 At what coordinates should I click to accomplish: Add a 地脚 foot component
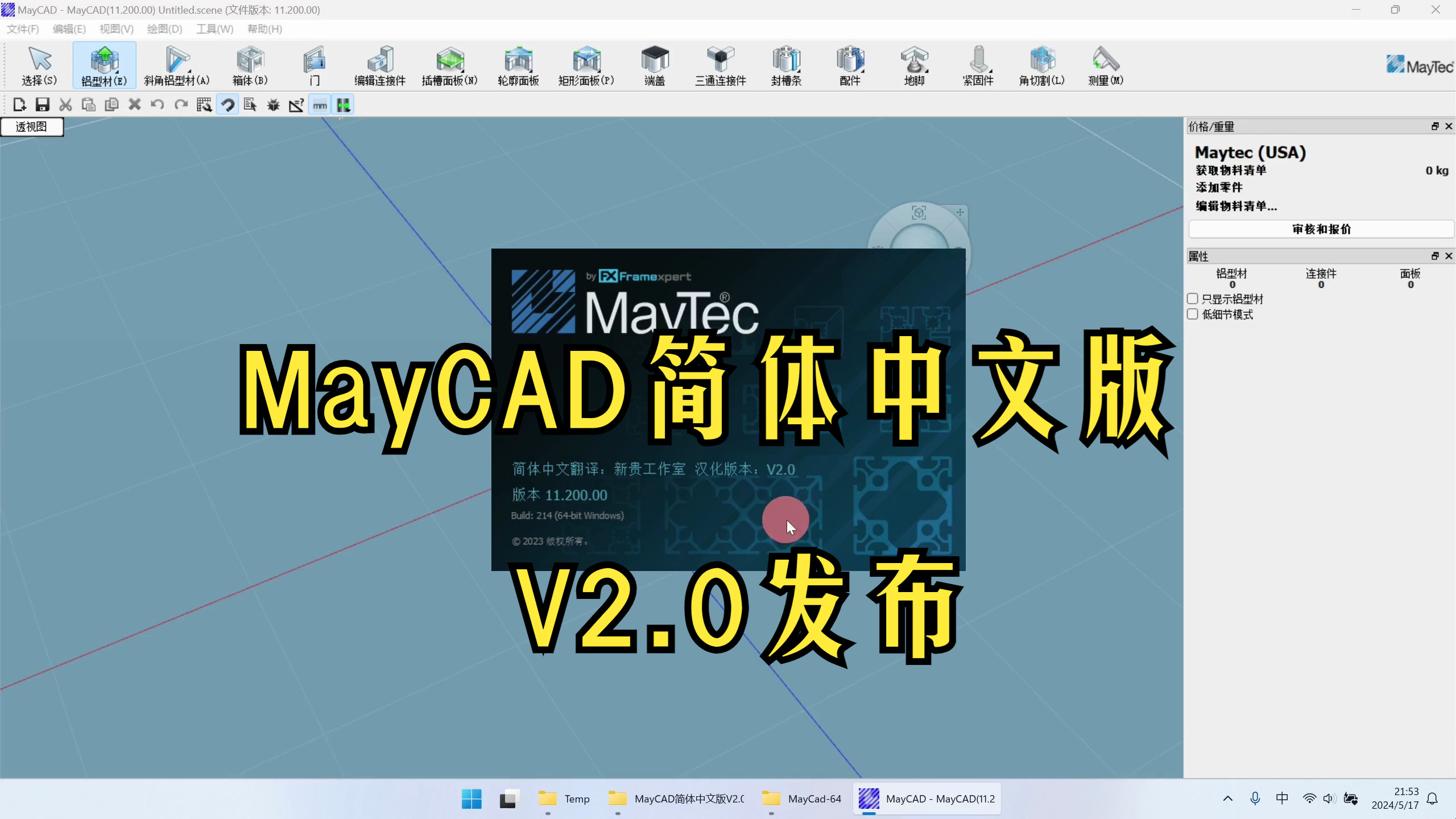(915, 65)
